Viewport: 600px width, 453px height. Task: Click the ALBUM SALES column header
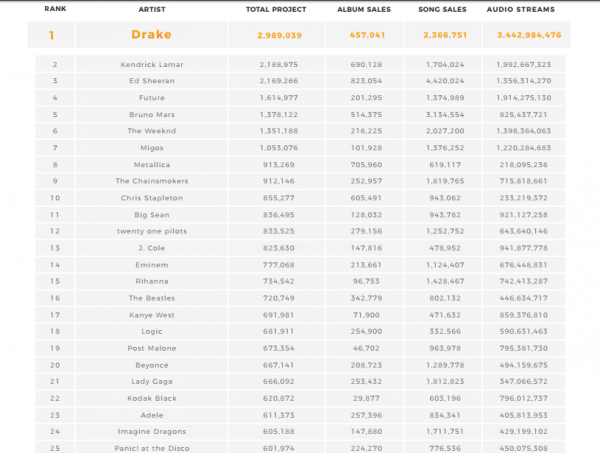[362, 9]
